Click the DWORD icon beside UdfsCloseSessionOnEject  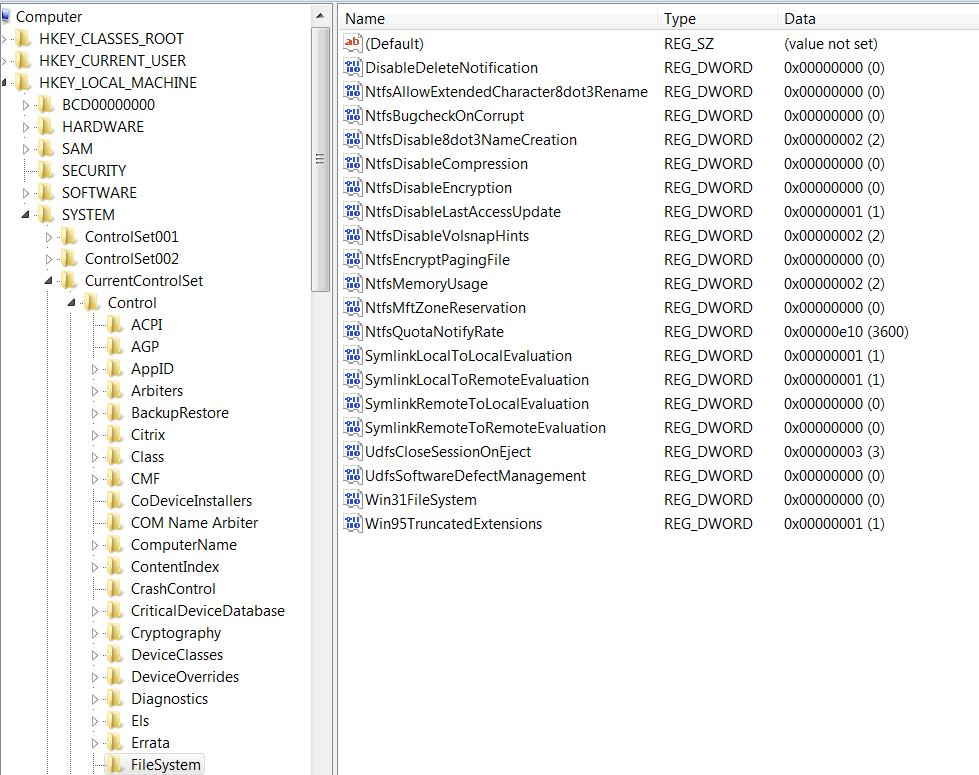(352, 452)
